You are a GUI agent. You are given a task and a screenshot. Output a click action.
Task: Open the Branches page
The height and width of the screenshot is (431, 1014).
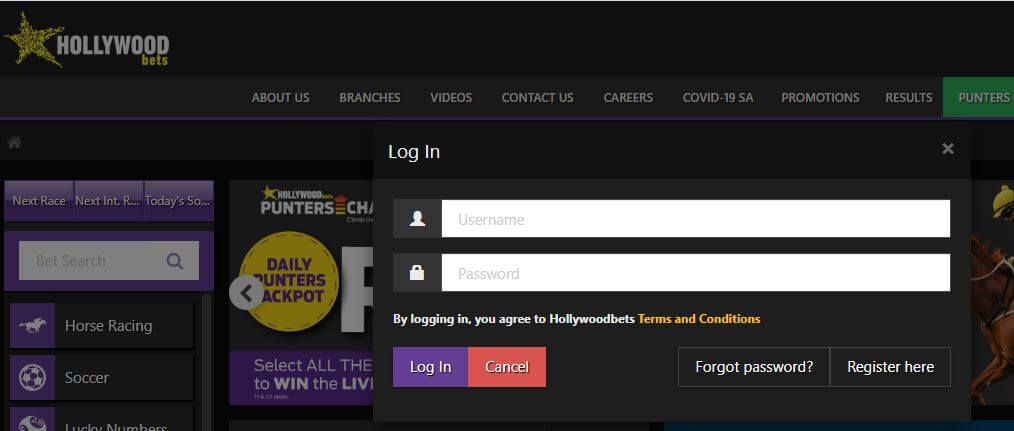(370, 98)
